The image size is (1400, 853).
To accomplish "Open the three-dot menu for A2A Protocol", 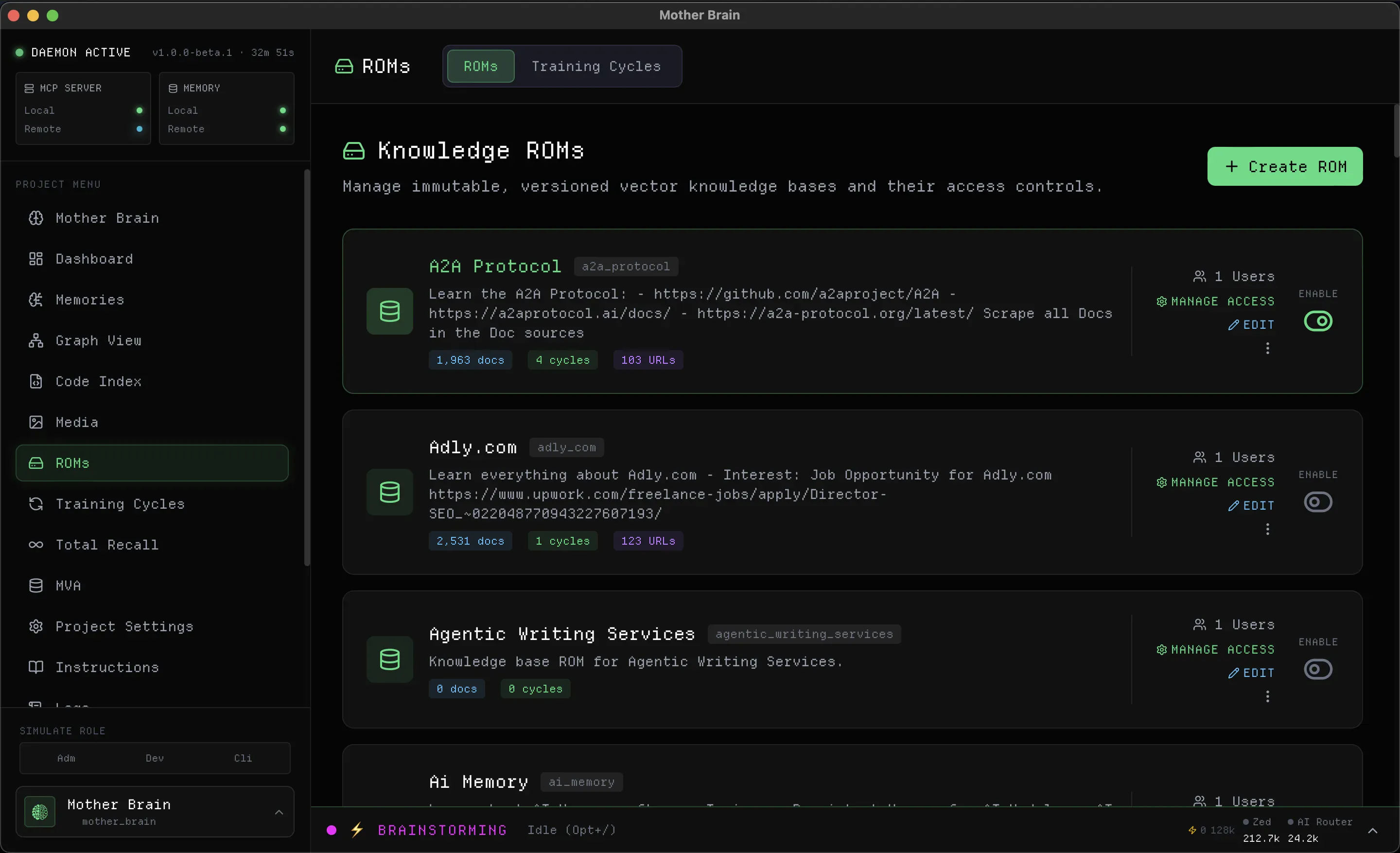I will tap(1267, 348).
